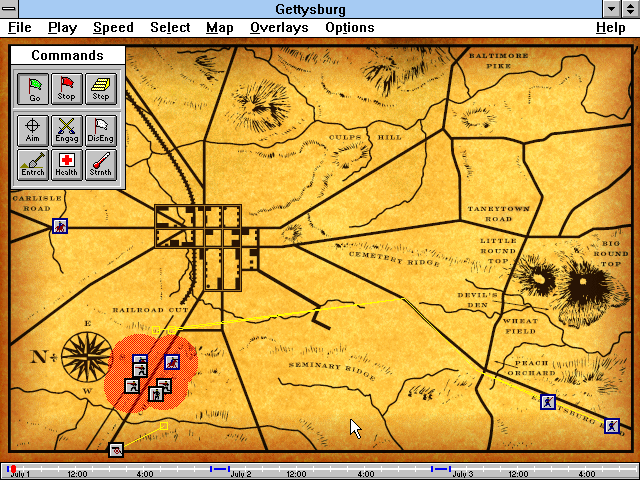Jump to 12:00 on July 3 timeline
640x480 pixels.
[519, 475]
